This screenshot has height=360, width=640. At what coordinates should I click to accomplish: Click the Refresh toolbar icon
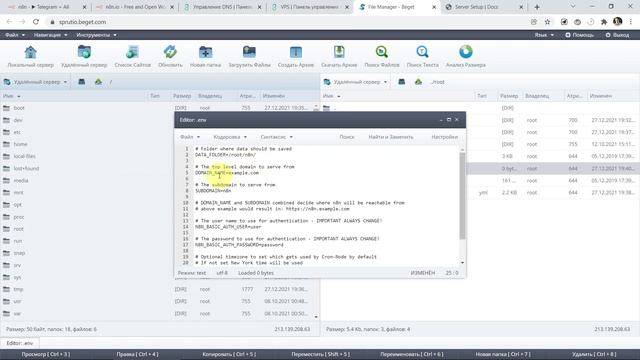[x=170, y=57]
